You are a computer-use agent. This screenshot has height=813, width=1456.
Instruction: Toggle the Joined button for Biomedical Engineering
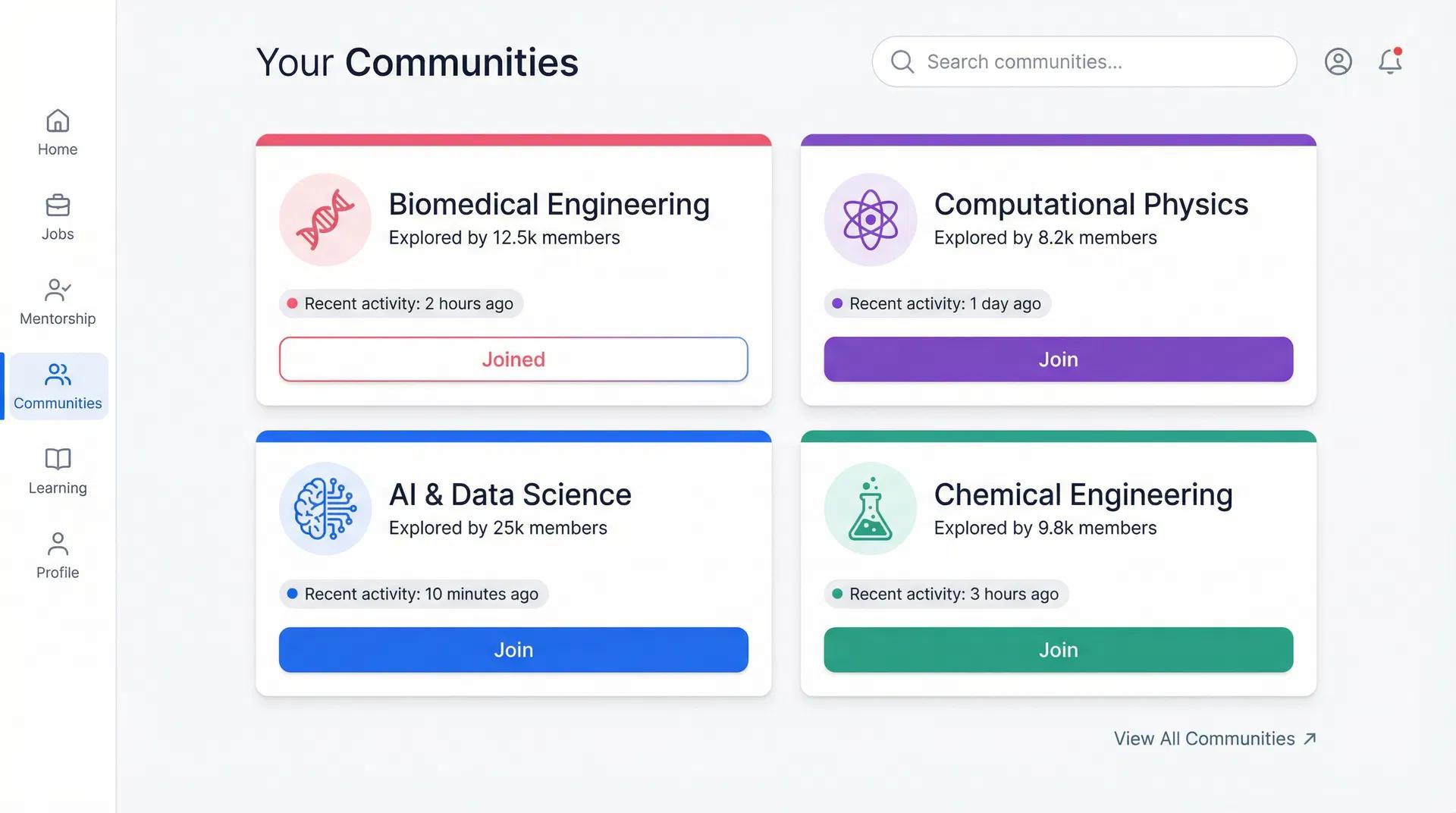(x=513, y=359)
